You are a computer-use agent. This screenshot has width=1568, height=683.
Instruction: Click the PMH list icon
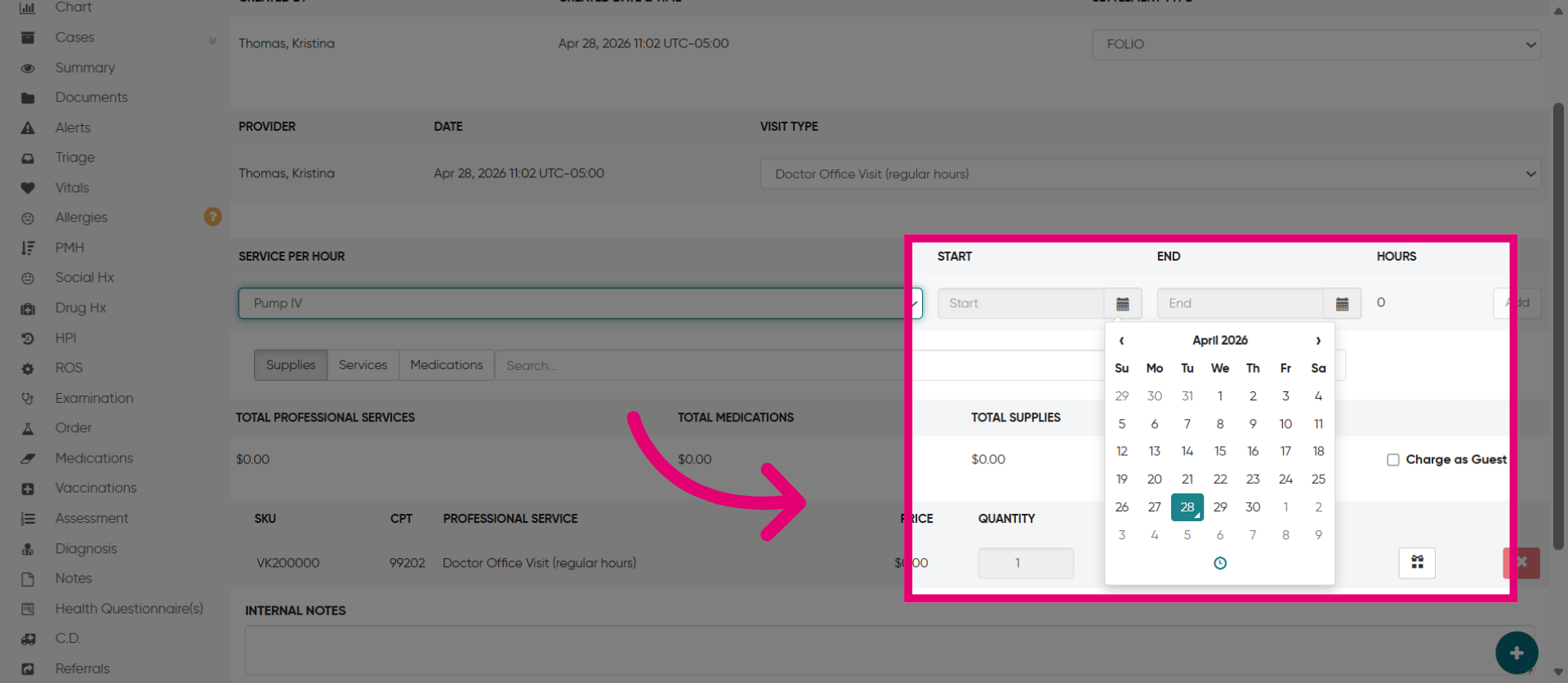click(x=28, y=248)
